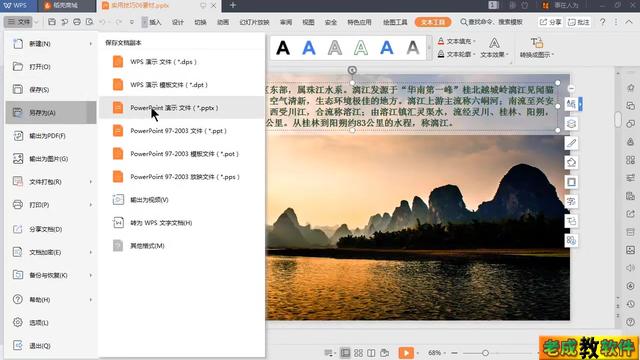
Task: Select 分享文档(D) menu entry
Action: [x=51, y=229]
